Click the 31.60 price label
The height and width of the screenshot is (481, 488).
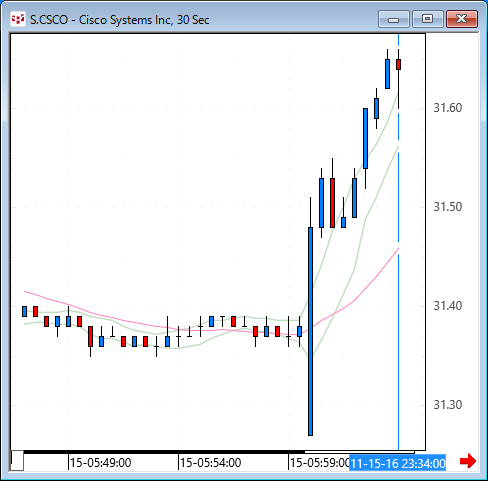click(448, 108)
